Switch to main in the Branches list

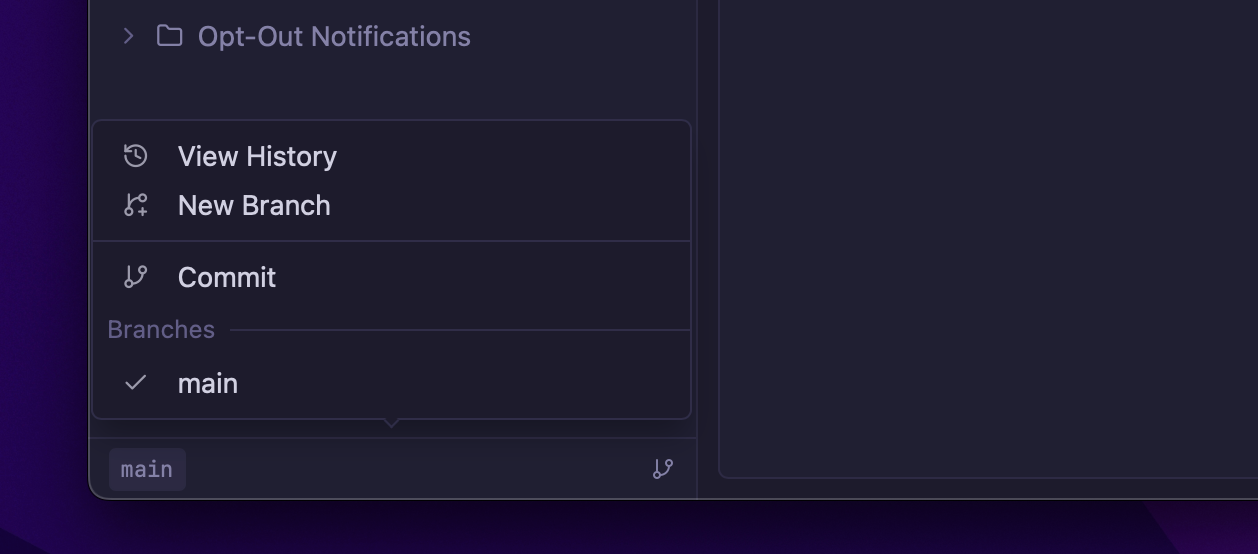tap(208, 383)
